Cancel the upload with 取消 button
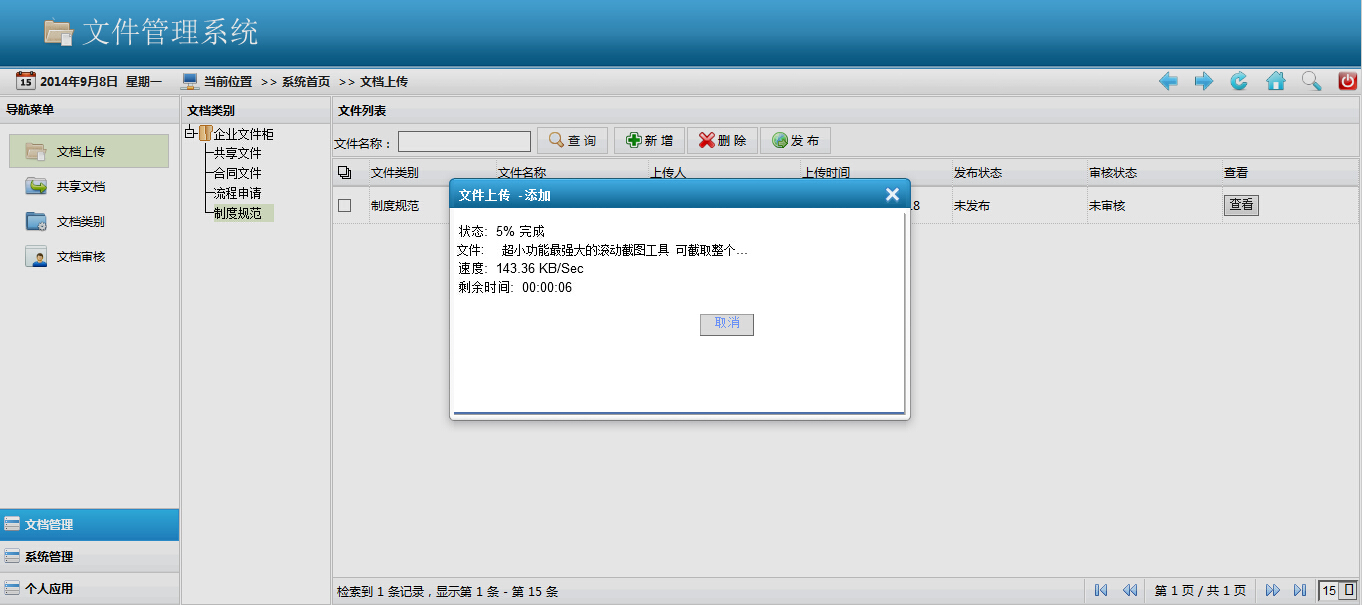This screenshot has height=605, width=1362. click(x=727, y=324)
